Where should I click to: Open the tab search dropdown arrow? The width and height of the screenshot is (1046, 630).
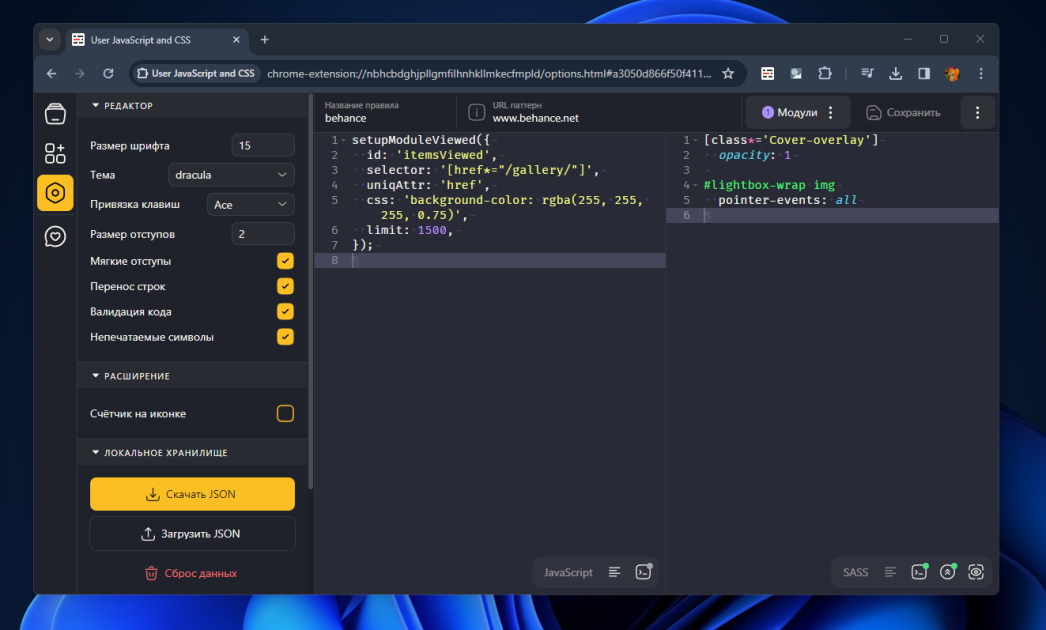coord(49,40)
